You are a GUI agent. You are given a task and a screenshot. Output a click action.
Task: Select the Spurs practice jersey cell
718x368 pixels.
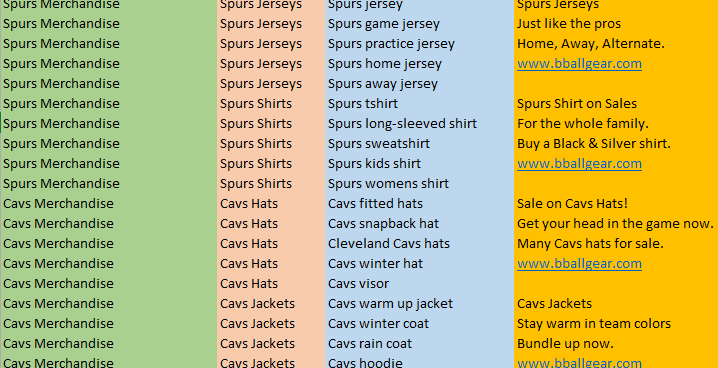click(x=419, y=44)
